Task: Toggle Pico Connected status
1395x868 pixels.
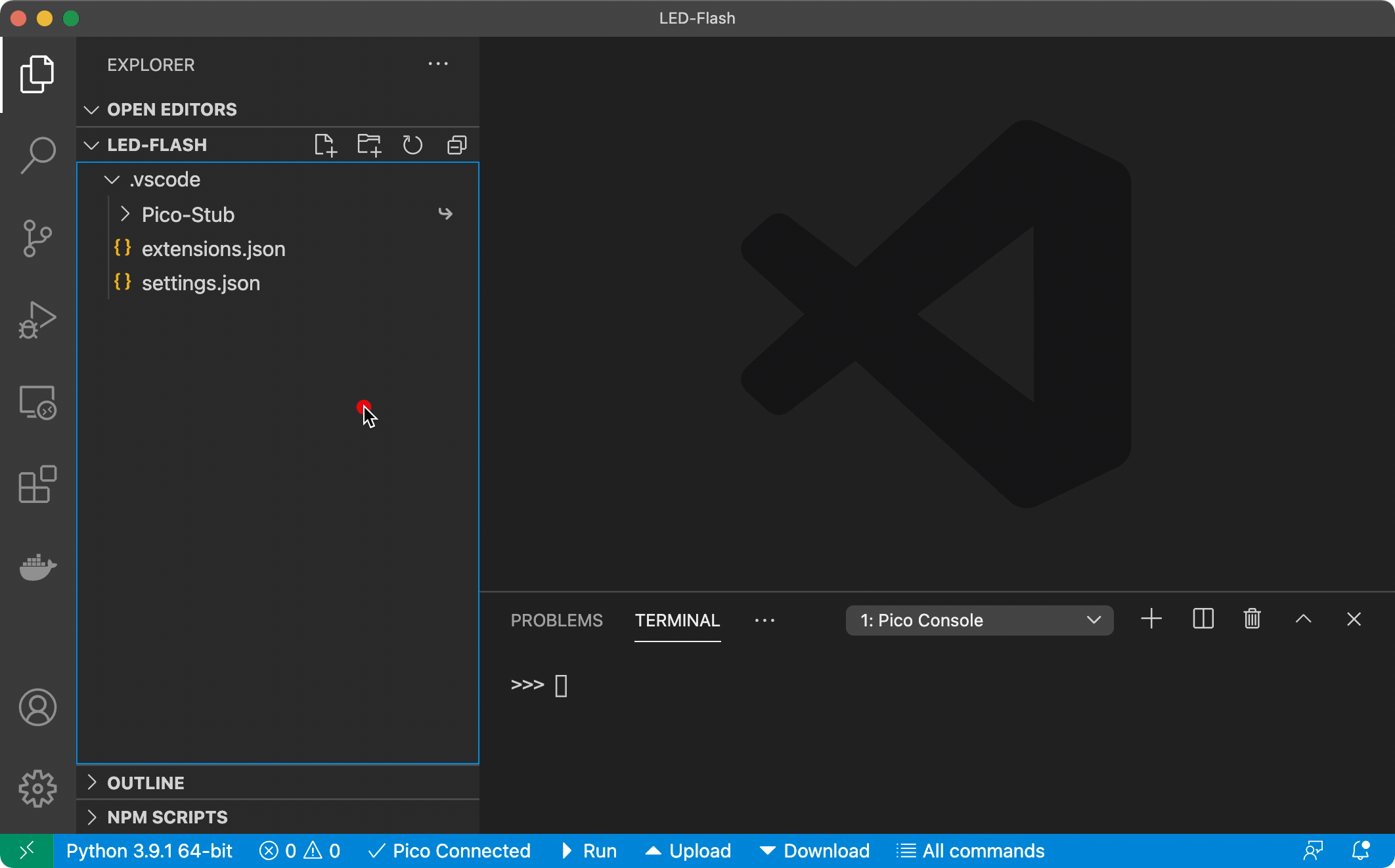Action: tap(450, 851)
